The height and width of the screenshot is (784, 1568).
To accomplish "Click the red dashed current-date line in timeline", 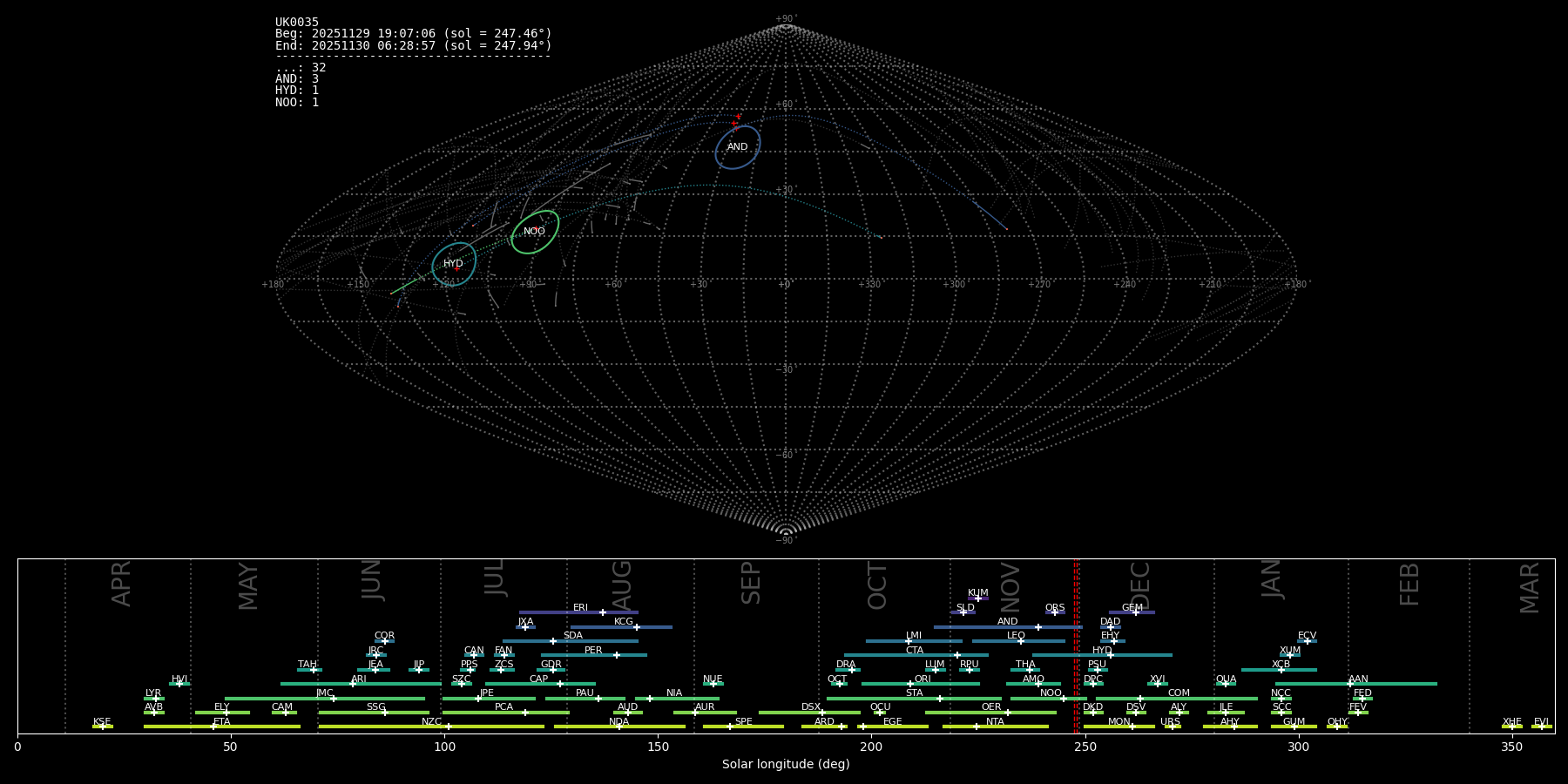I will [x=1077, y=645].
